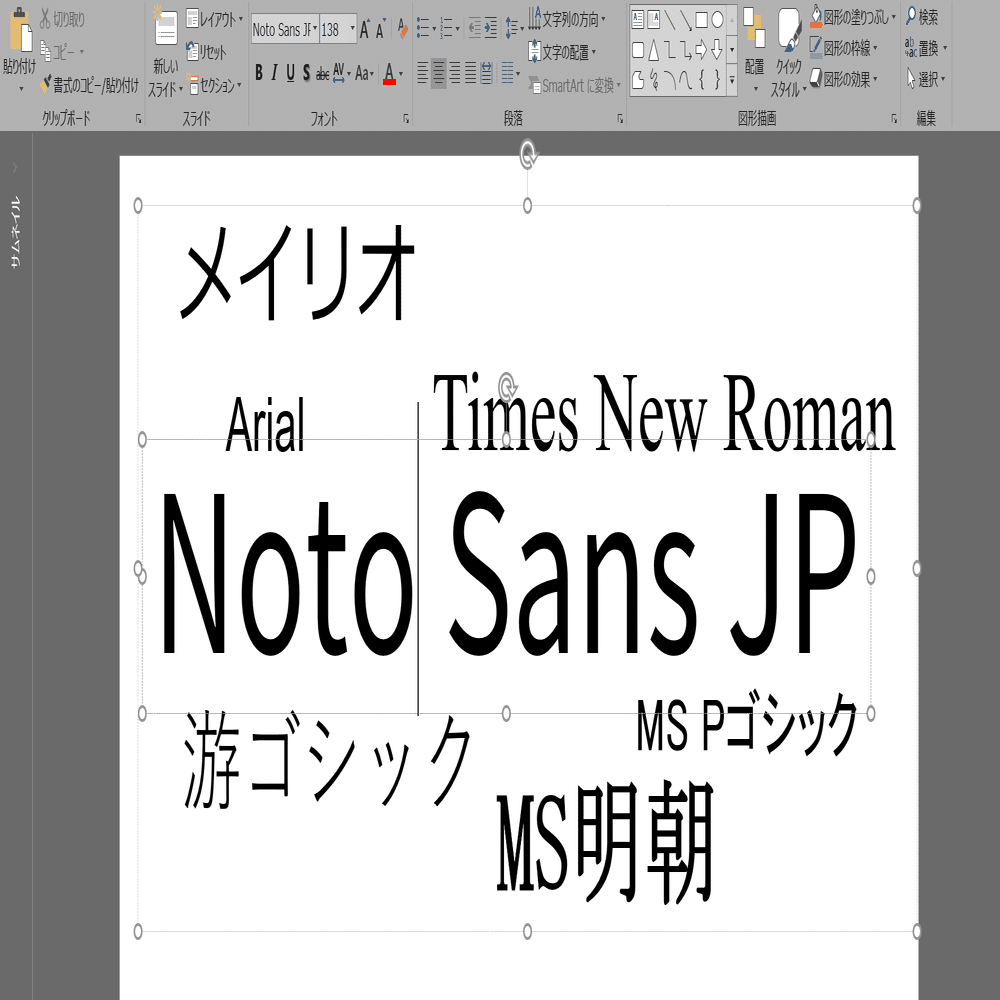Toggle Italic formatting

pos(274,73)
